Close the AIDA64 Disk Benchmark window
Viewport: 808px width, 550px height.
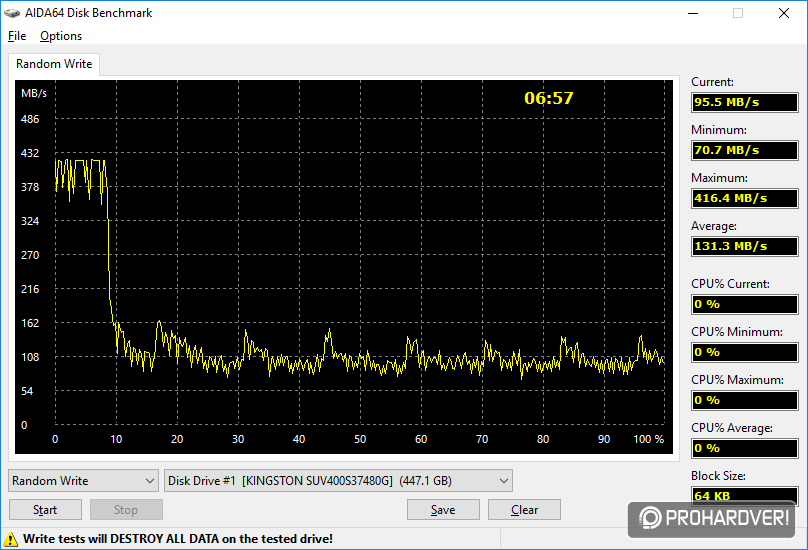click(x=784, y=13)
